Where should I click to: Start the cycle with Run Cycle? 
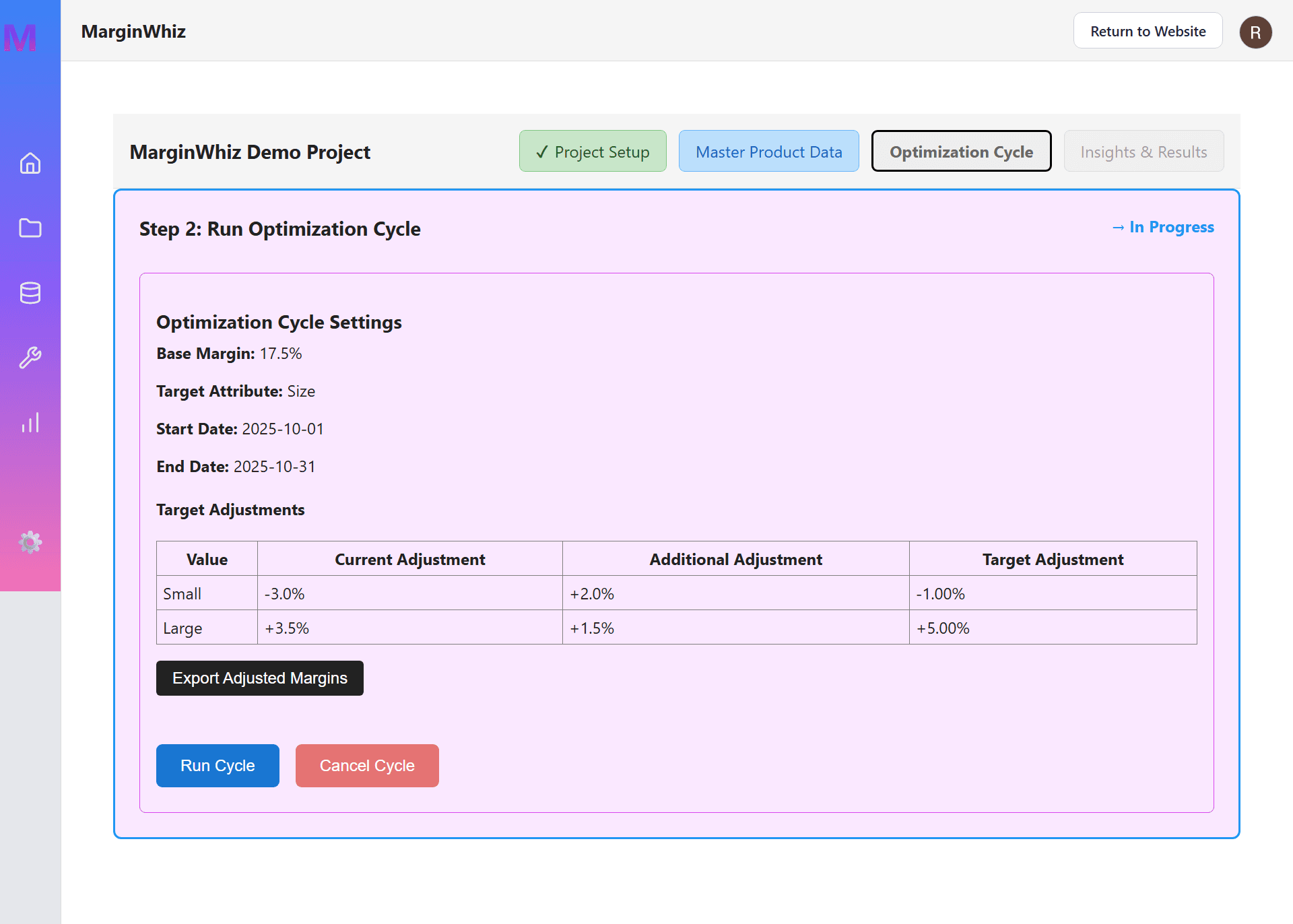pos(218,766)
